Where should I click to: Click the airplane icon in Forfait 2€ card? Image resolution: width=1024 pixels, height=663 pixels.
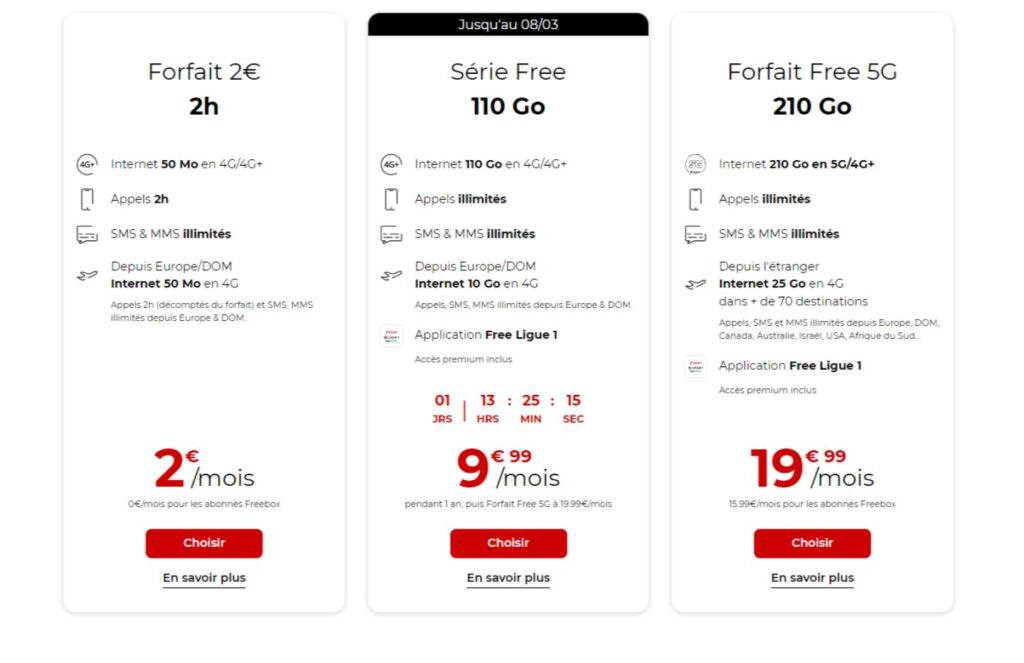[x=87, y=276]
